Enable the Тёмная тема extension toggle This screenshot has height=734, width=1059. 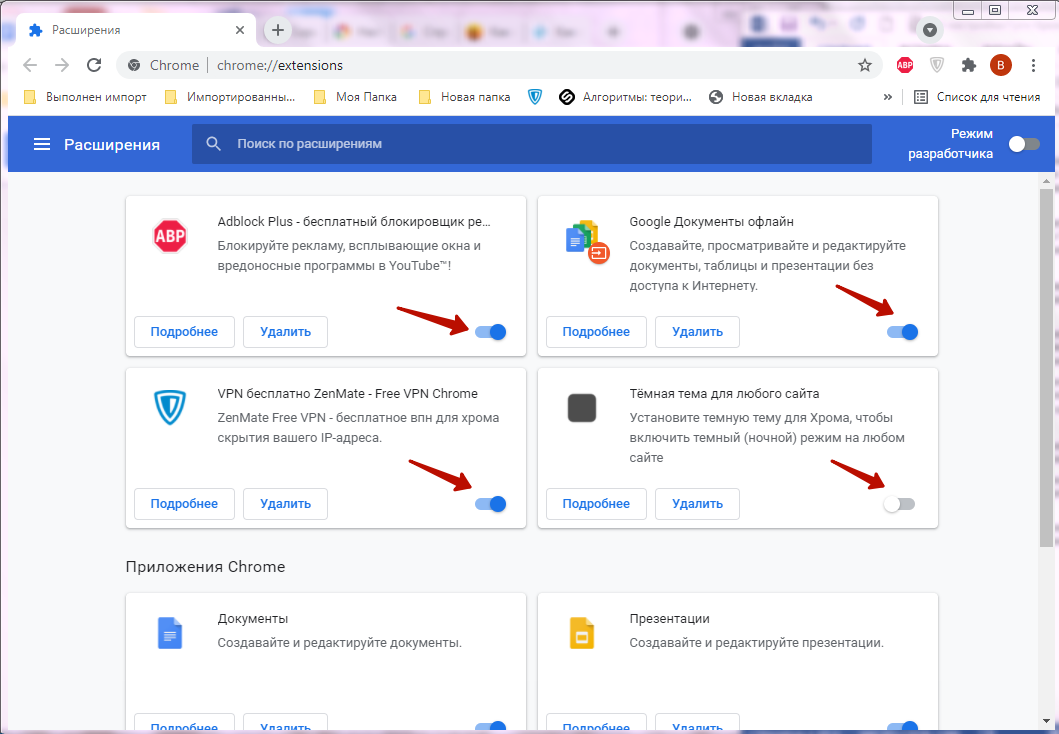tap(900, 504)
